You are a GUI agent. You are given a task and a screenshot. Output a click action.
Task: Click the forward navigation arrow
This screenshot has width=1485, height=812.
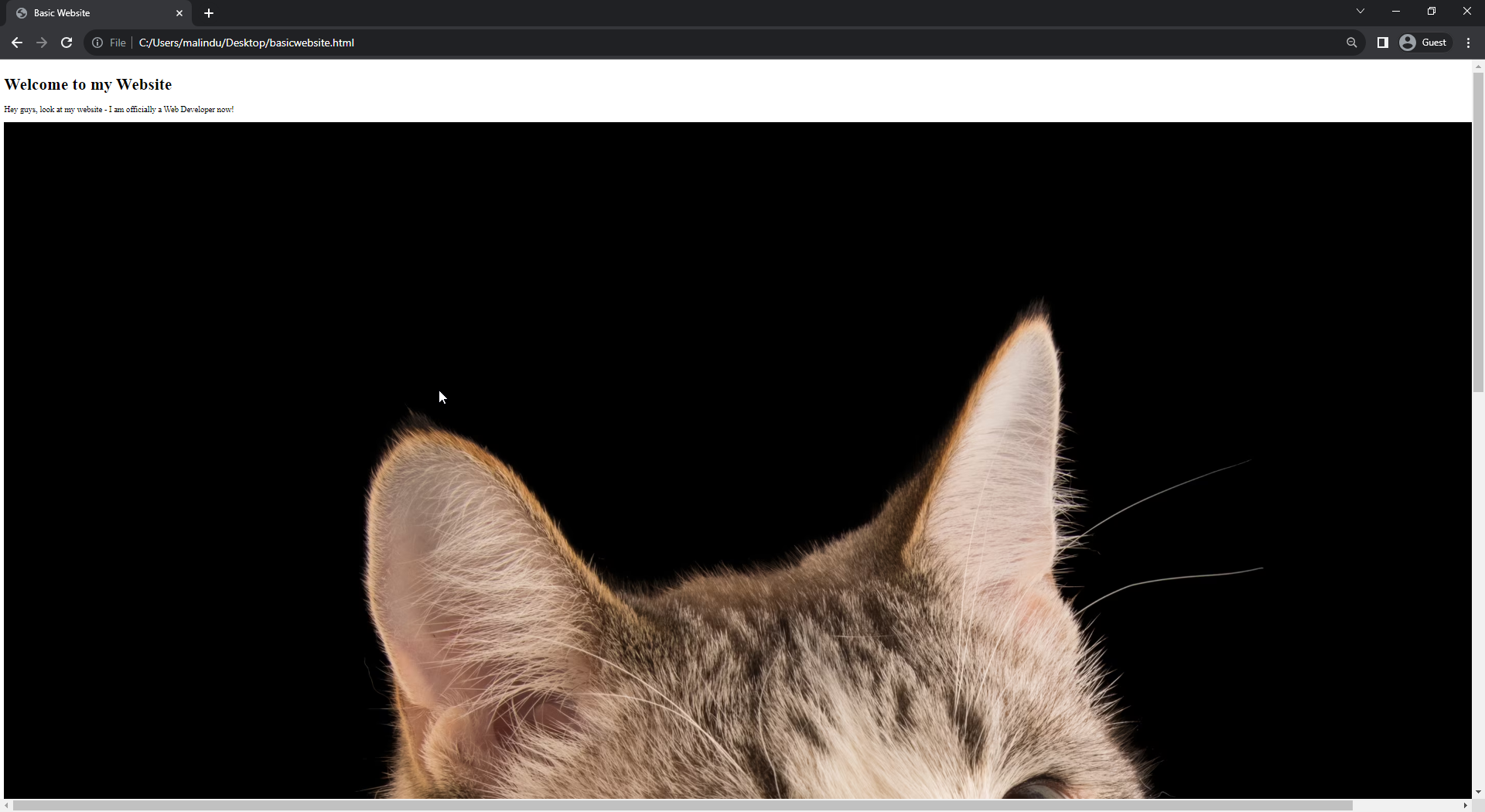[x=42, y=43]
